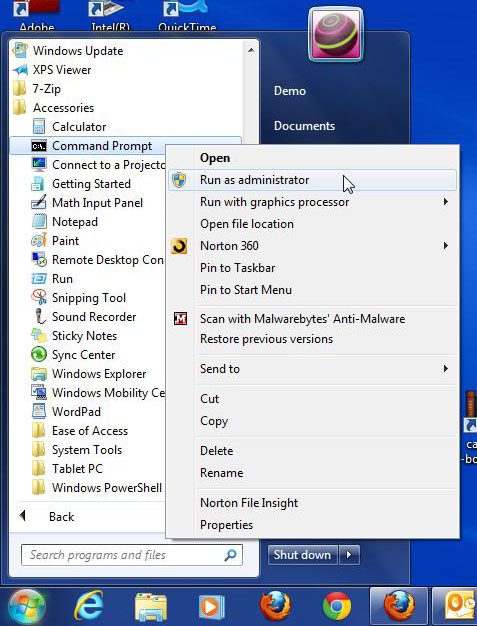Click the UAC shield icon in context menu

click(179, 180)
